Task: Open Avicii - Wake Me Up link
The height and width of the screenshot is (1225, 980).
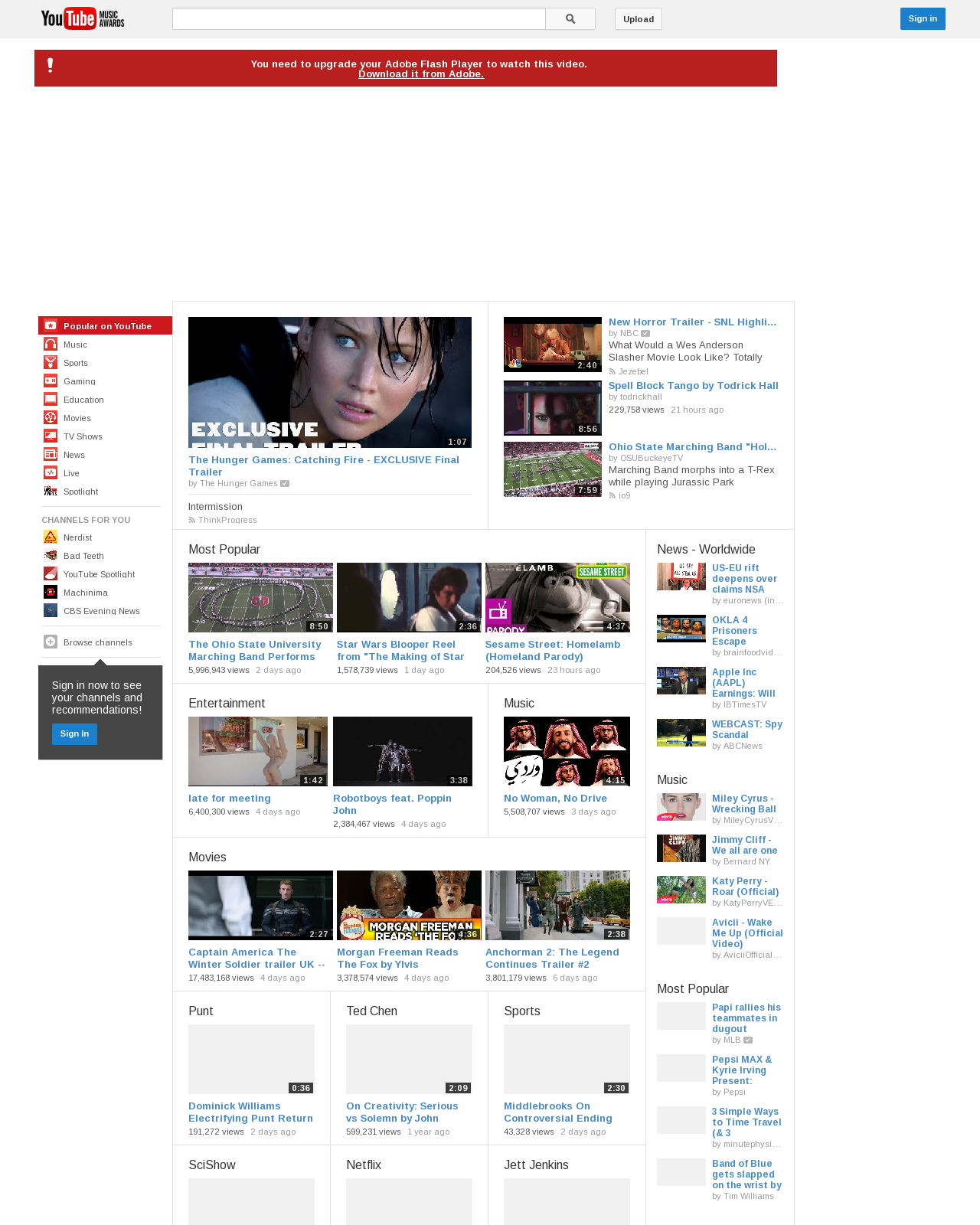Action: [747, 933]
